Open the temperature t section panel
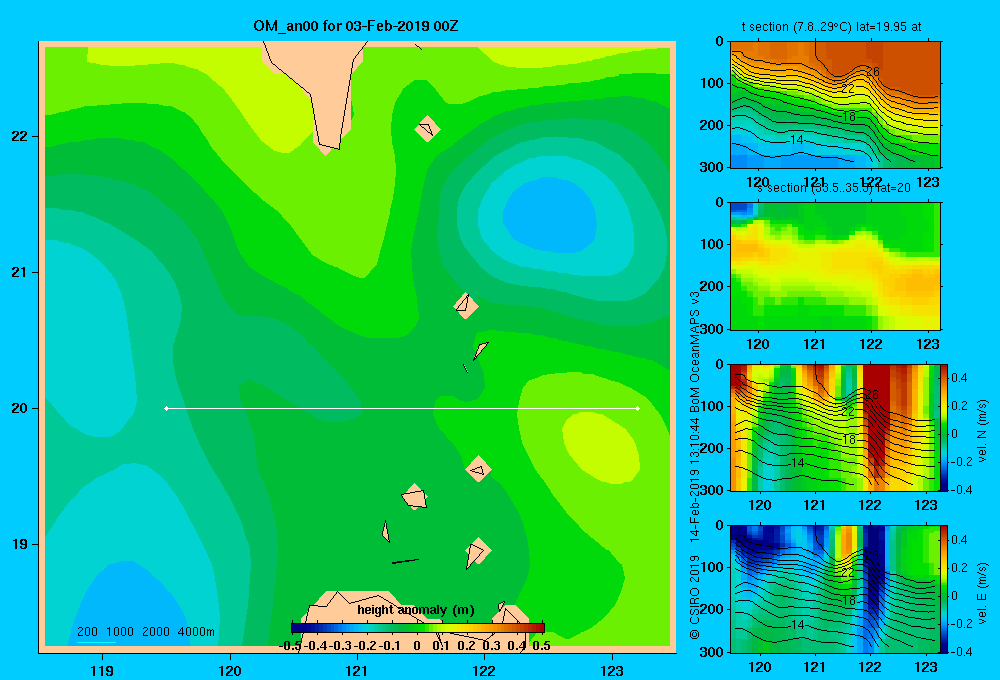The image size is (1000, 680). [835, 105]
